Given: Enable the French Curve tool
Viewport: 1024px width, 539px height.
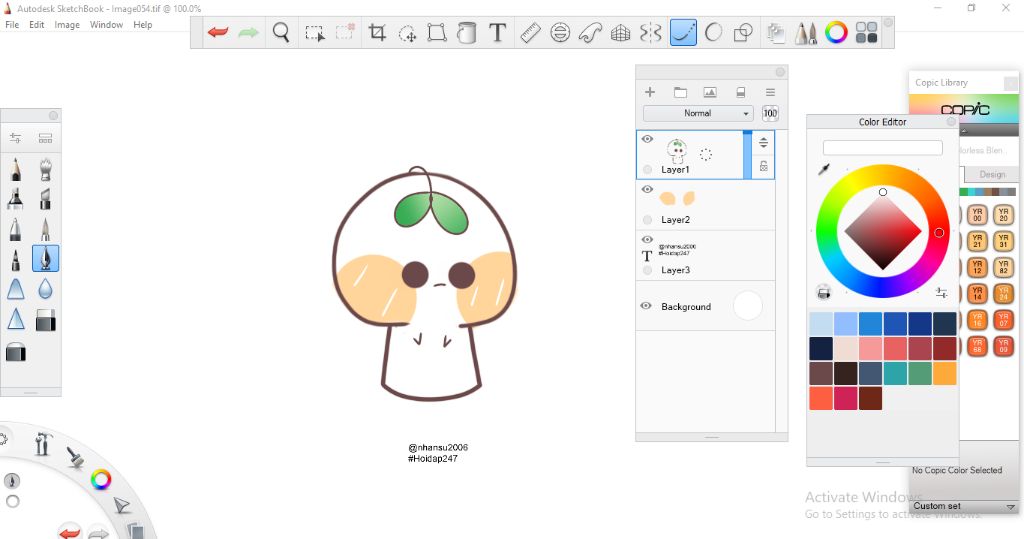Looking at the screenshot, I should pos(590,32).
